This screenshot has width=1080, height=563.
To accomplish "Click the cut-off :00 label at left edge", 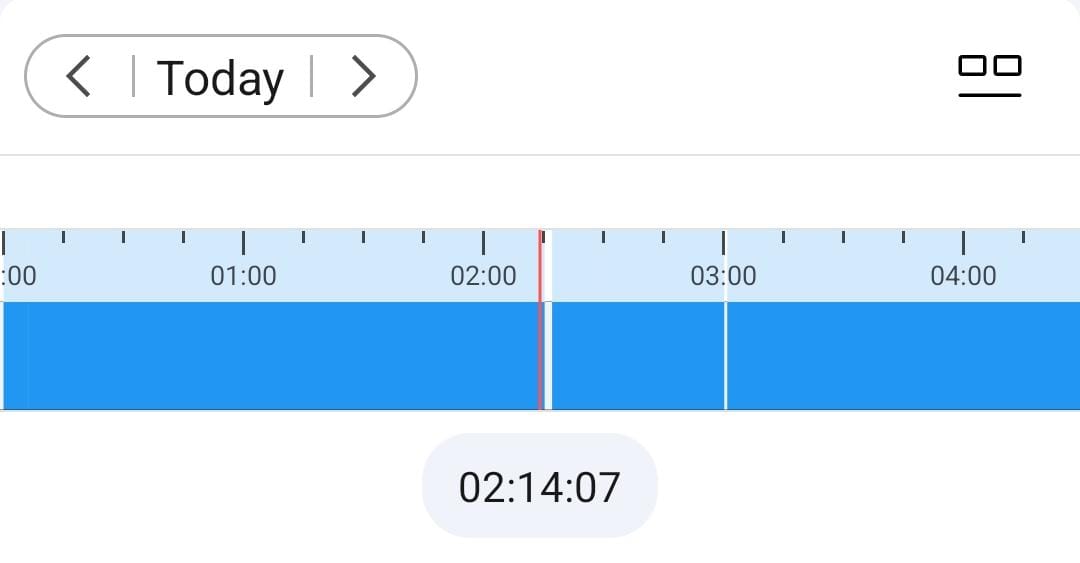I will [x=18, y=276].
